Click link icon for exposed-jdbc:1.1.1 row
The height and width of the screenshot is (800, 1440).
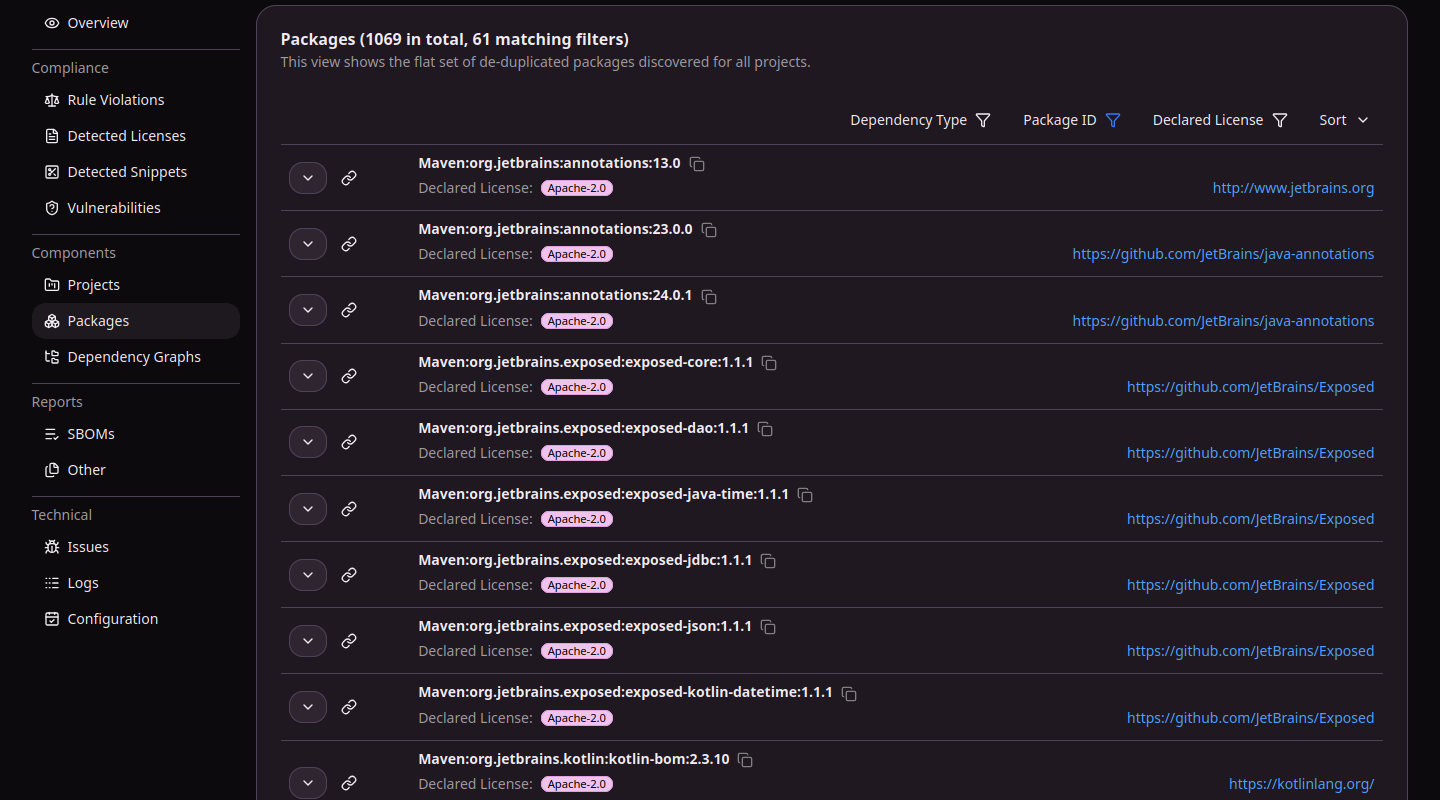(x=349, y=575)
